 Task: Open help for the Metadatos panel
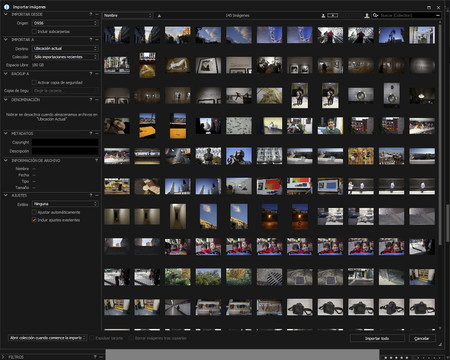pyautogui.click(x=91, y=133)
